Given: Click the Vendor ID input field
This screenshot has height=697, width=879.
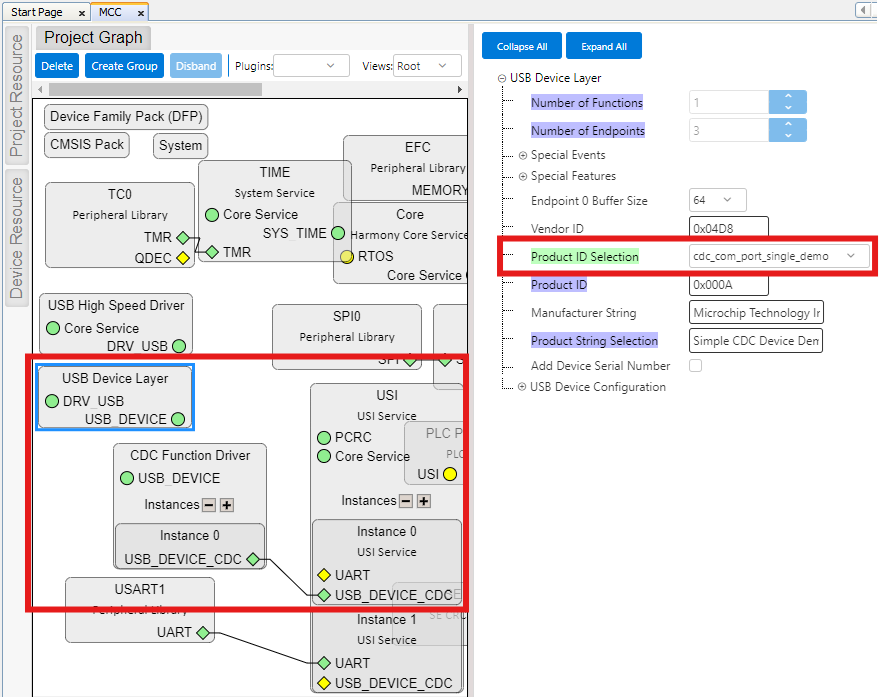Looking at the screenshot, I should (729, 229).
